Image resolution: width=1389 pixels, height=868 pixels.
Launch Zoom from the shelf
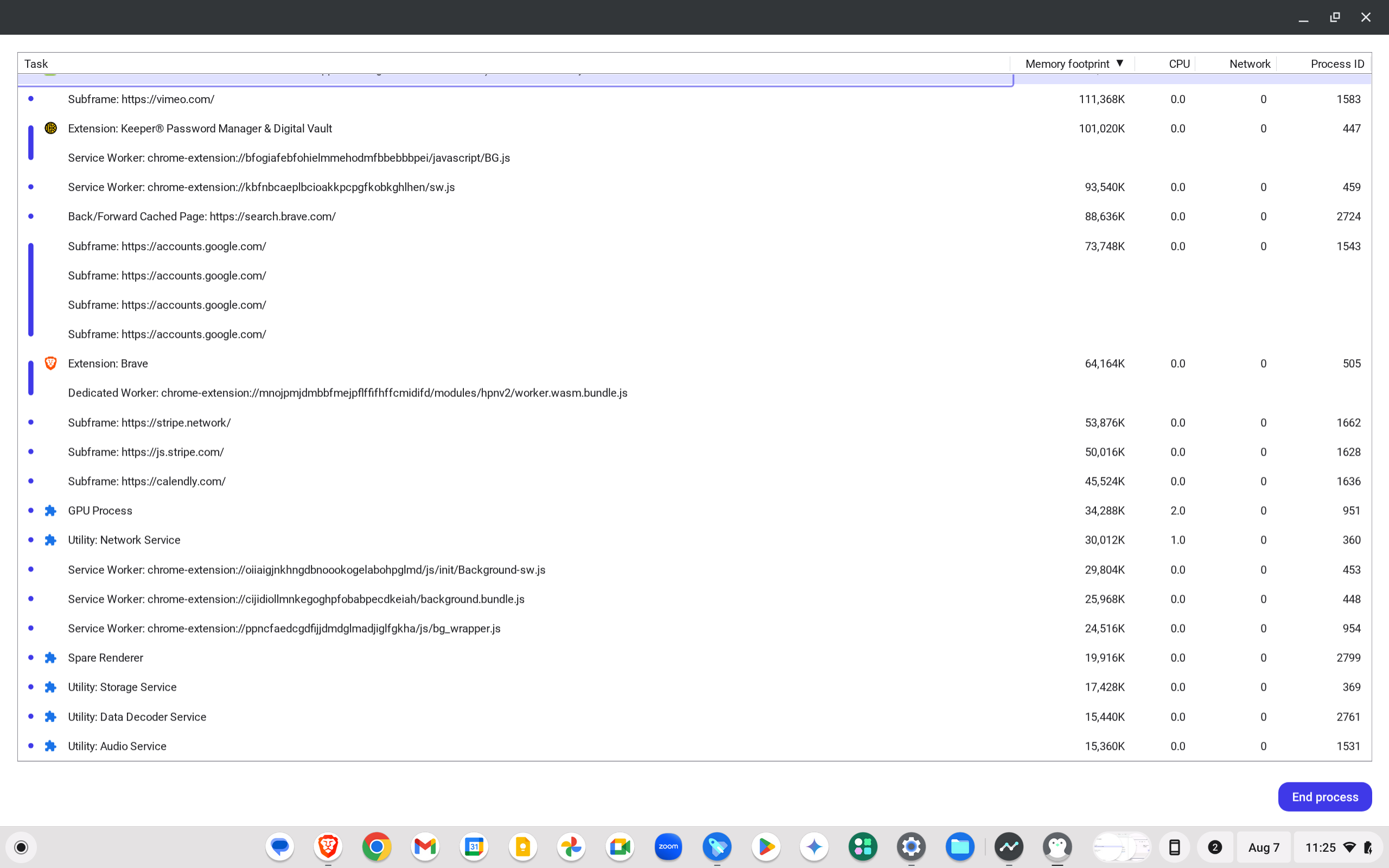[668, 847]
